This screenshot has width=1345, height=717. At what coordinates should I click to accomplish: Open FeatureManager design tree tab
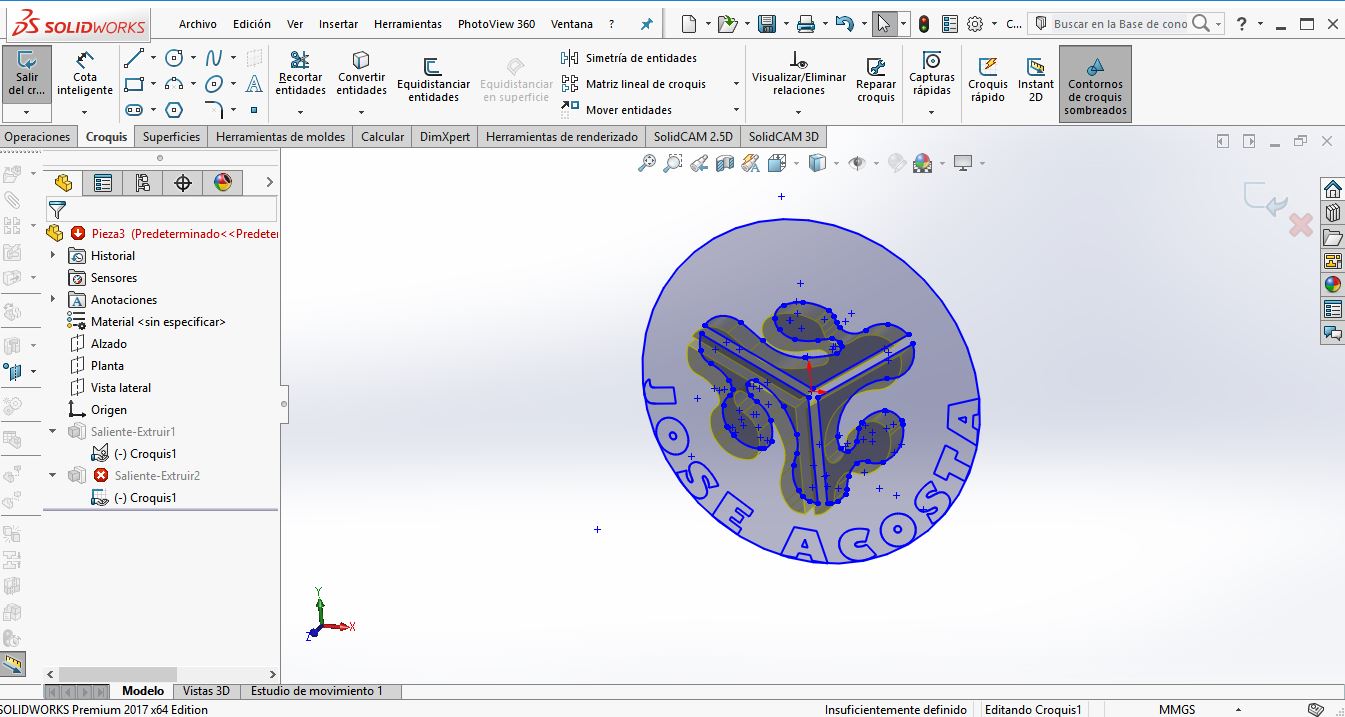[x=63, y=182]
